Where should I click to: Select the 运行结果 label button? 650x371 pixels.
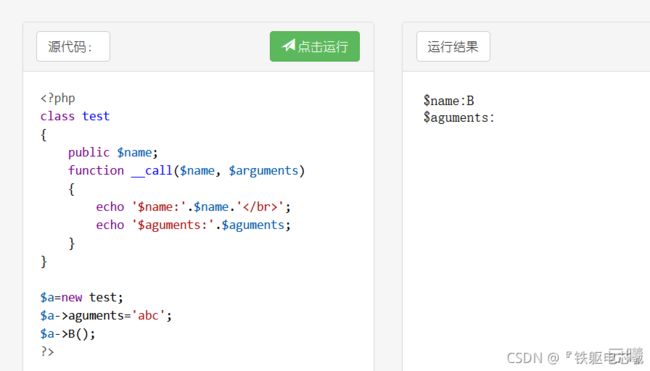453,46
